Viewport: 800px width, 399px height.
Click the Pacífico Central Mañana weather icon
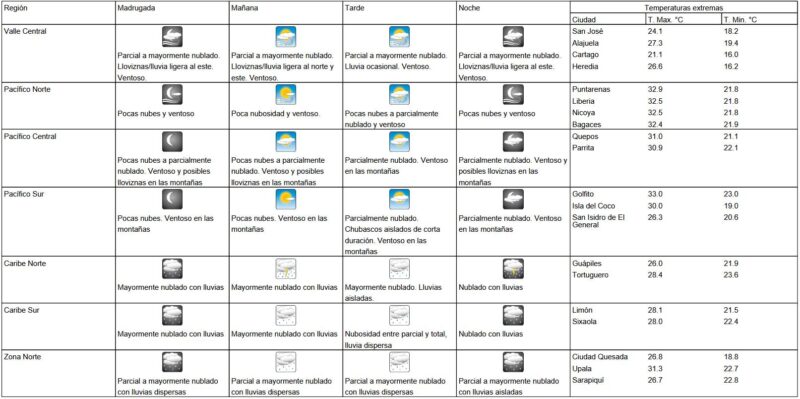point(286,141)
